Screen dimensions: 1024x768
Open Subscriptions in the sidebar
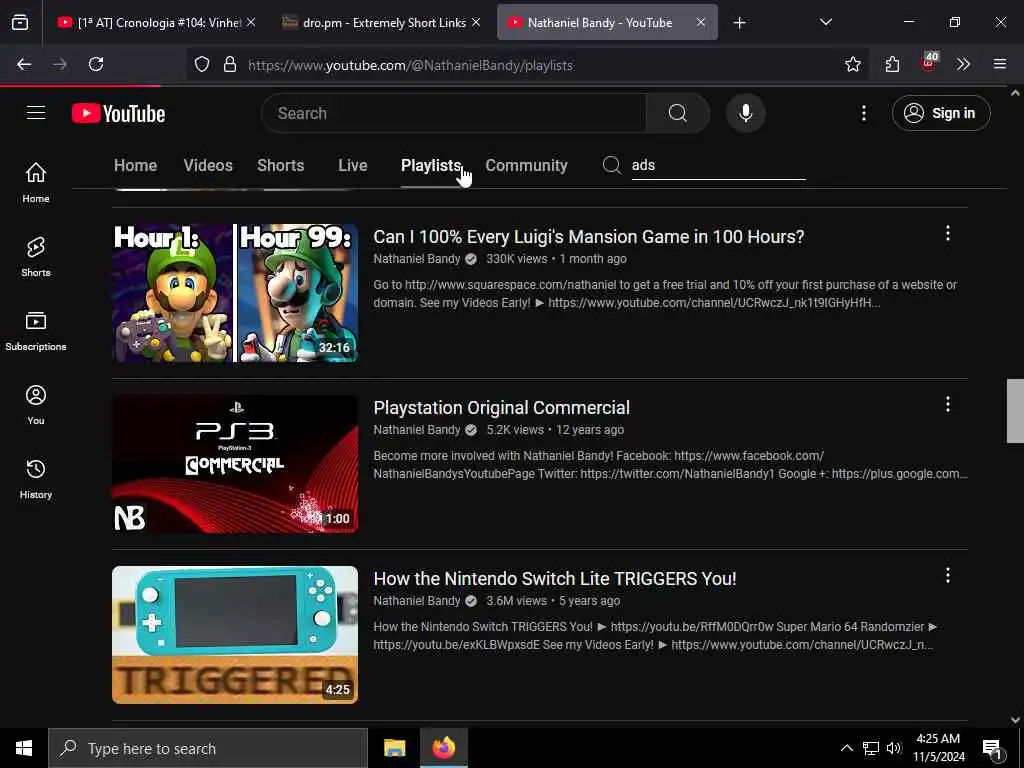pos(36,330)
